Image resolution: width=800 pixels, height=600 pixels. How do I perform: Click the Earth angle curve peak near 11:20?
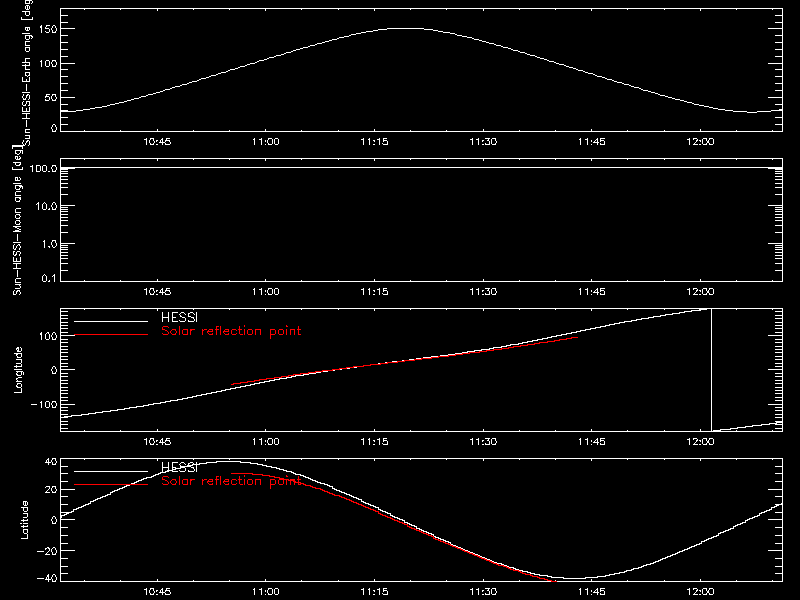point(407,29)
